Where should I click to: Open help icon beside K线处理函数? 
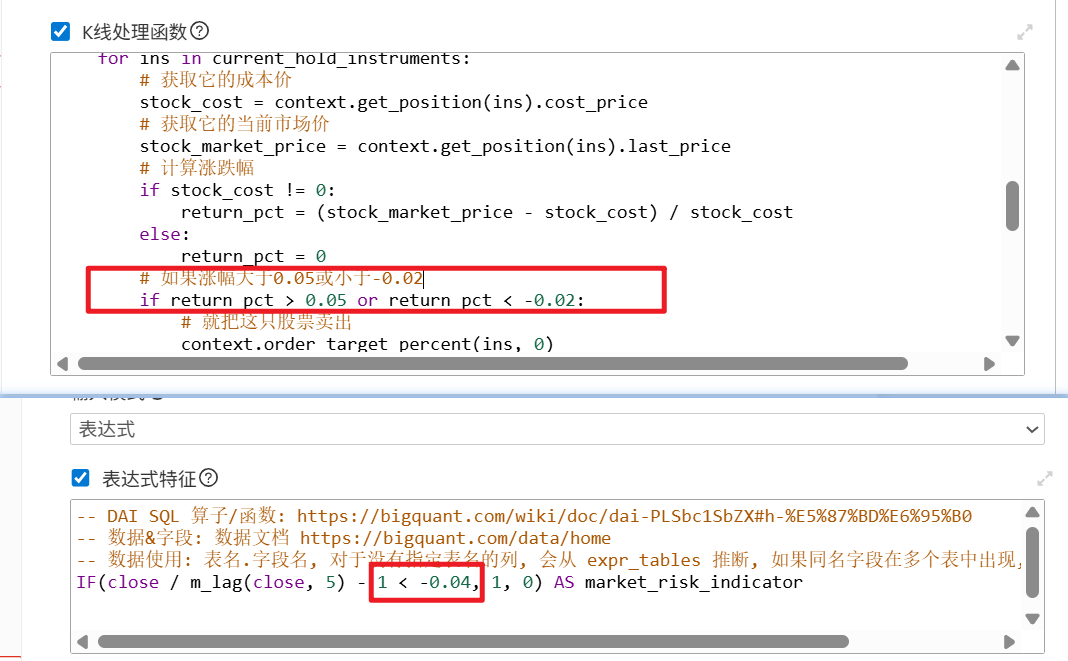coord(199,32)
